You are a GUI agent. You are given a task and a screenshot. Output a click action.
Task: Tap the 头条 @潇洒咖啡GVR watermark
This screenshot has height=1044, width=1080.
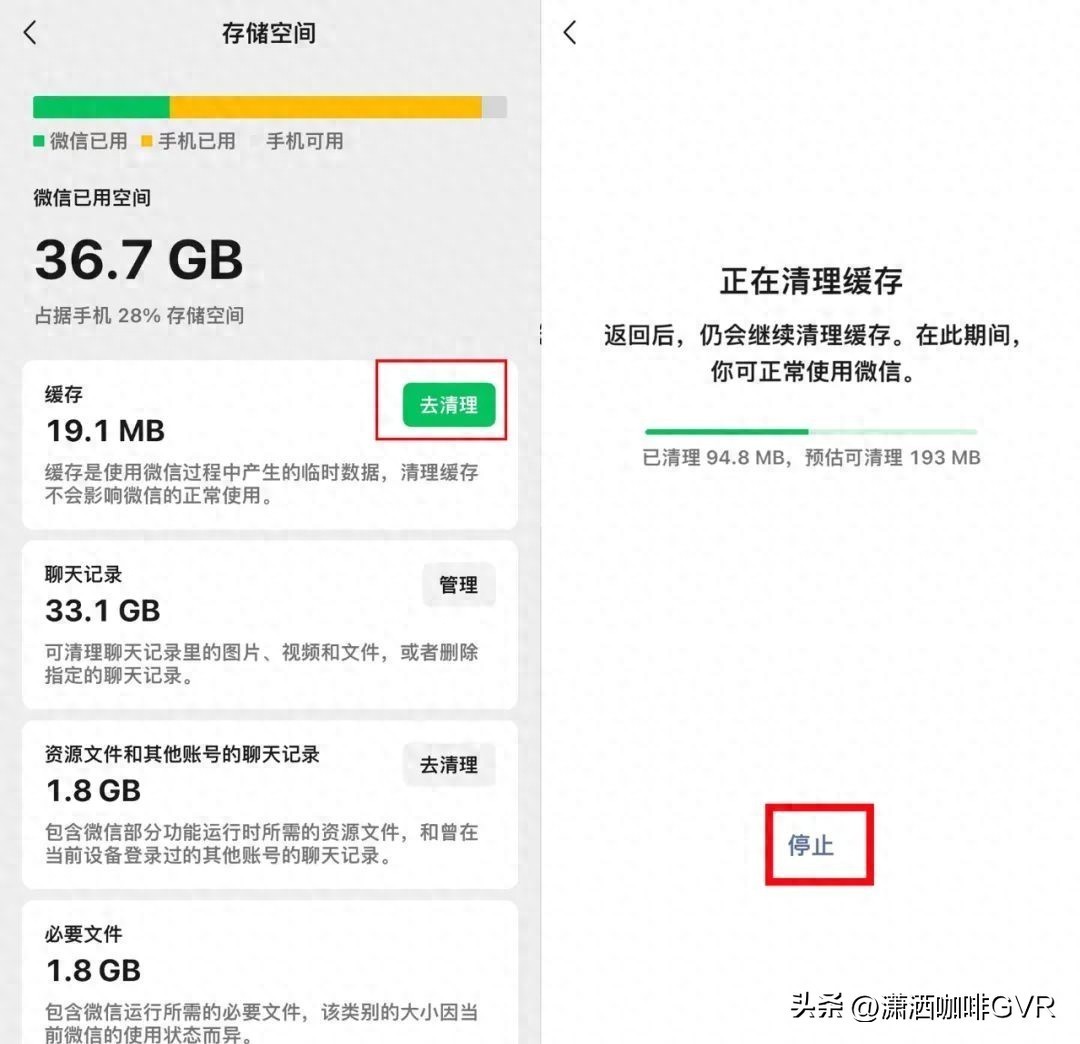[922, 1007]
